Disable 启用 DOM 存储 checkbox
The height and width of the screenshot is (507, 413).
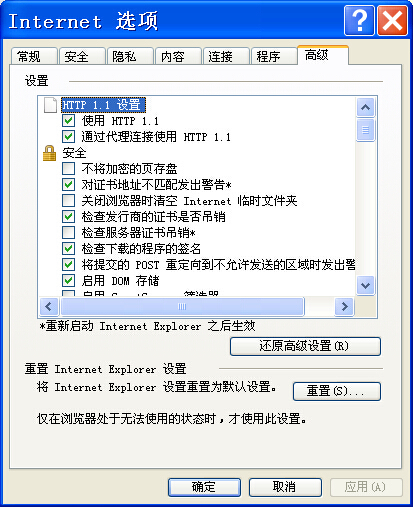pyautogui.click(x=68, y=280)
